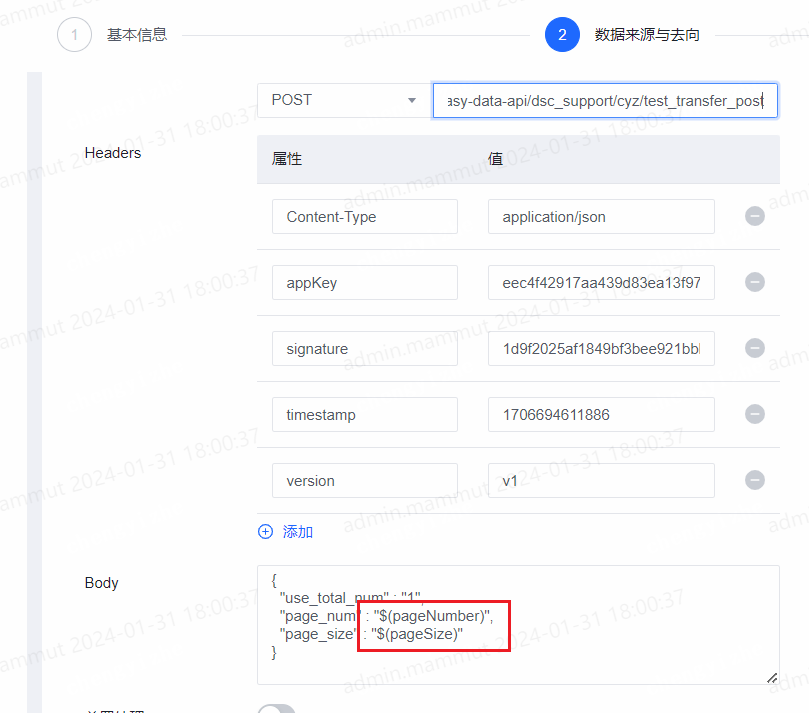809x713 pixels.
Task: Click the 值 column header
Action: pos(495,159)
